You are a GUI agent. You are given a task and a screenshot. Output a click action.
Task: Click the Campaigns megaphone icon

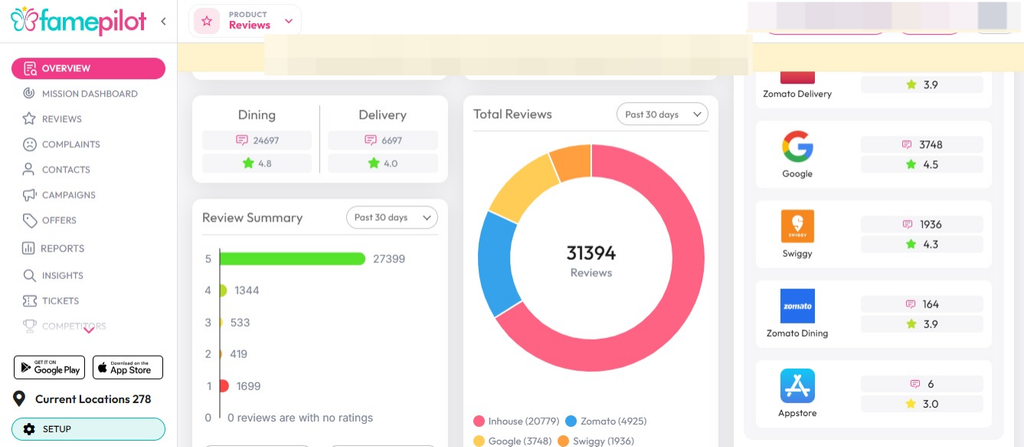pyautogui.click(x=29, y=195)
